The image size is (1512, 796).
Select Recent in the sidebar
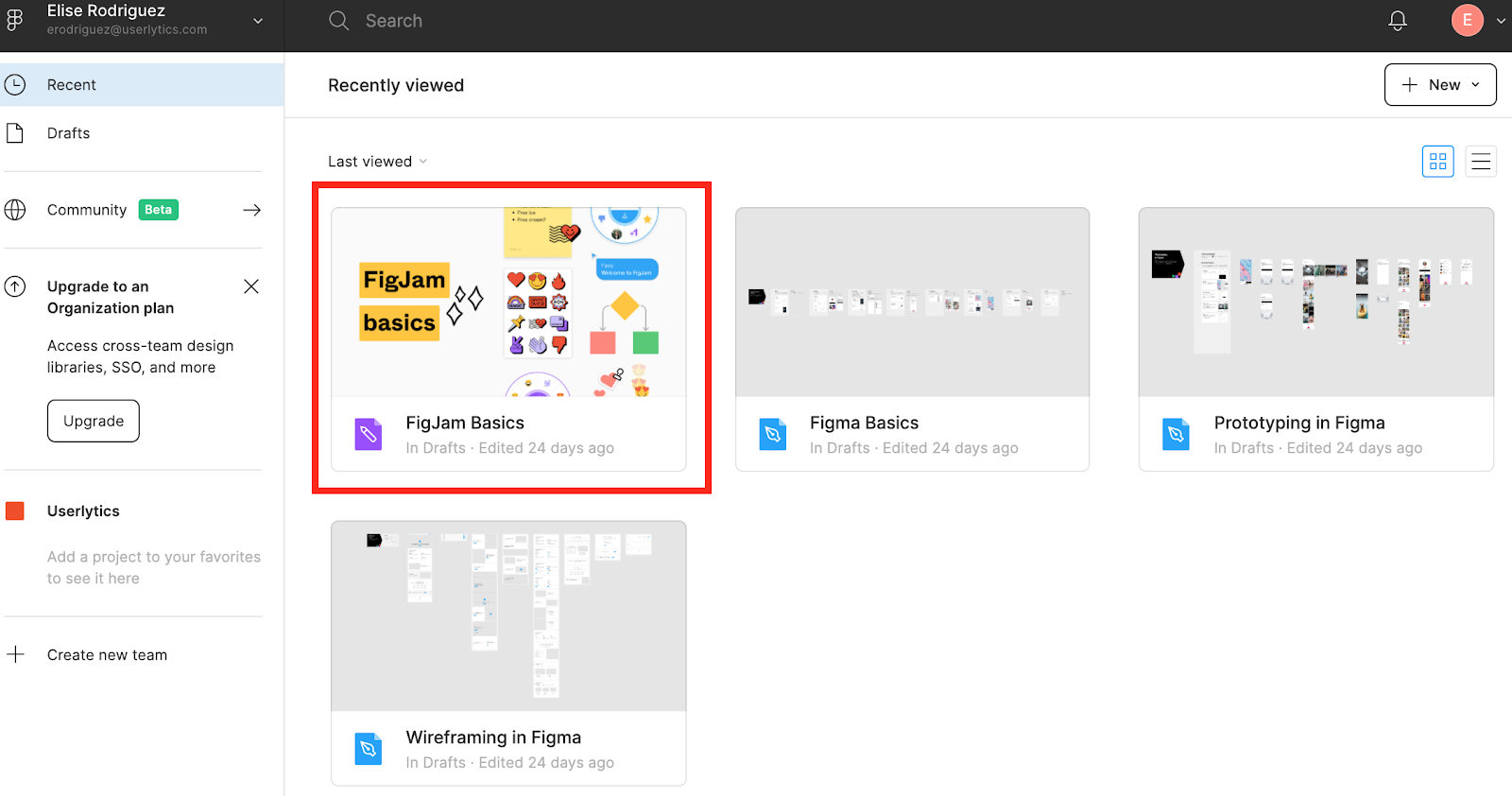click(72, 85)
